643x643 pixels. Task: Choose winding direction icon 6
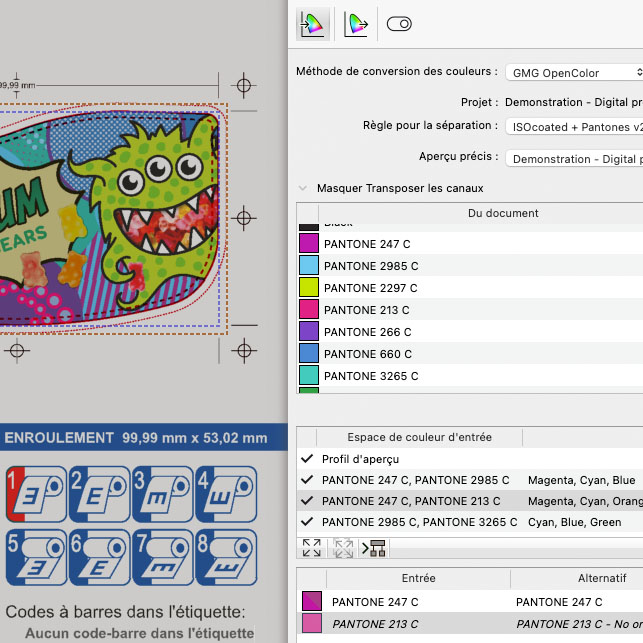click(x=100, y=557)
